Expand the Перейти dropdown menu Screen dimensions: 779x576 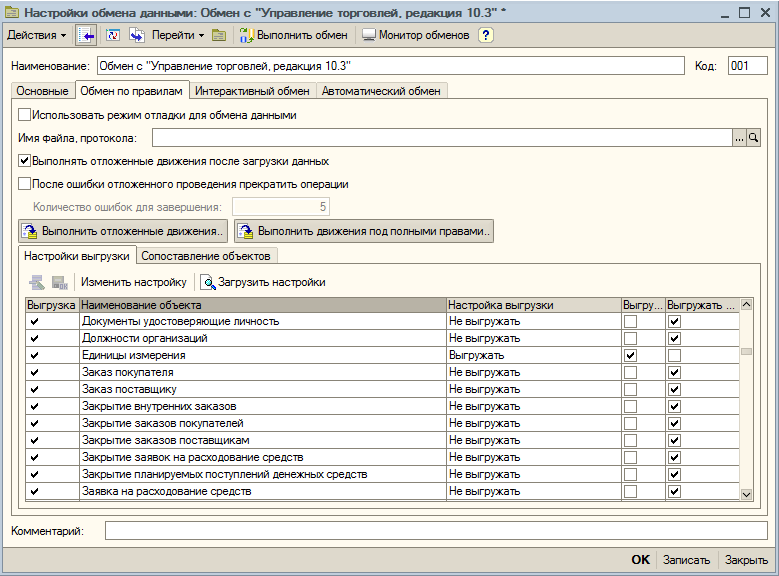[x=178, y=35]
